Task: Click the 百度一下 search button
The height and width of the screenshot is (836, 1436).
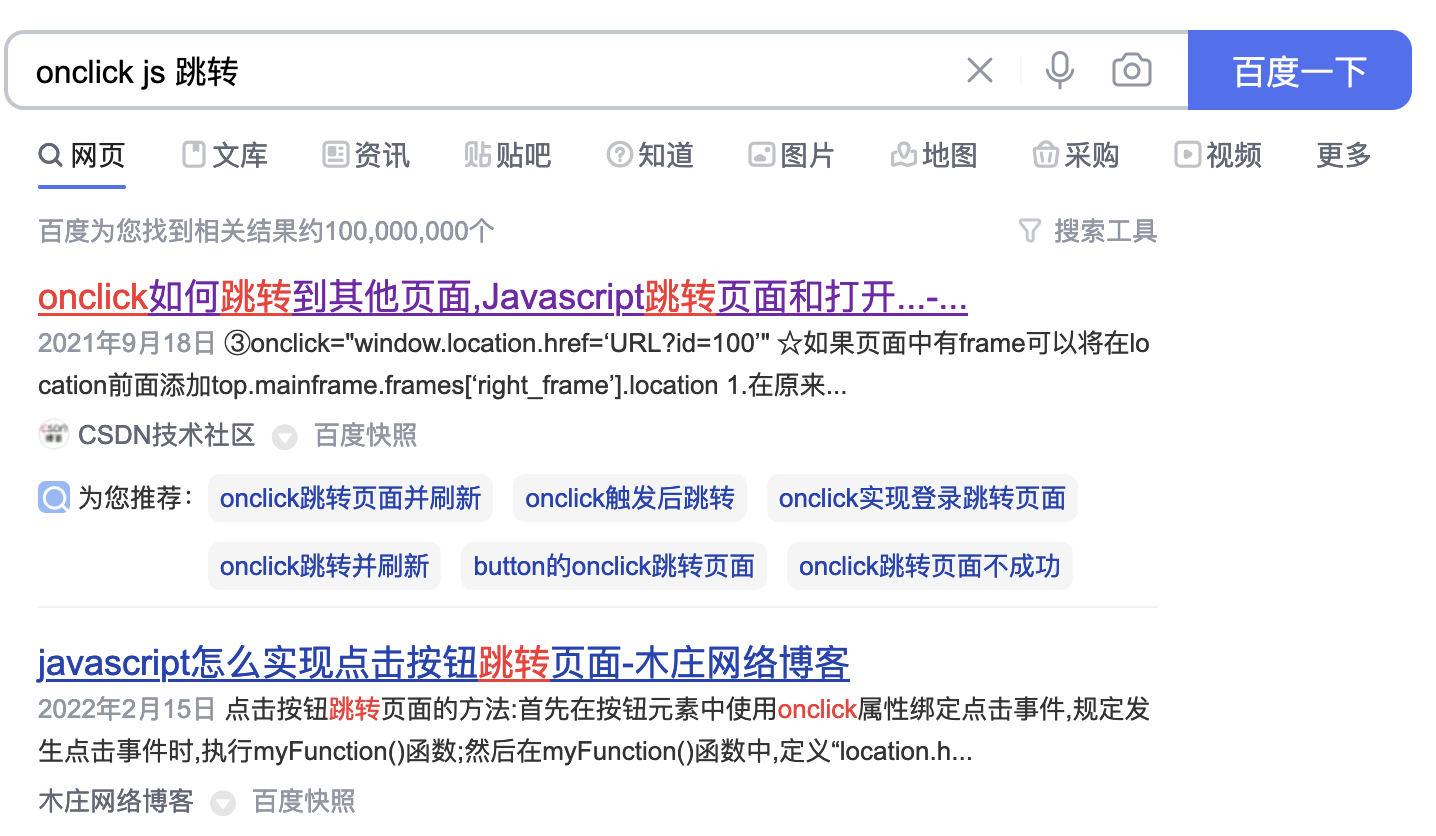Action: tap(1299, 70)
